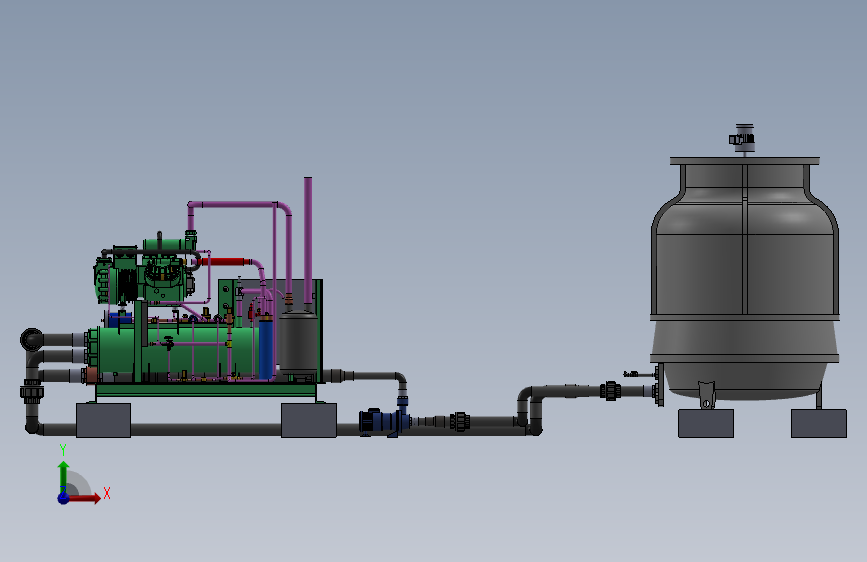Select the leftmost concrete block under the skid
The width and height of the screenshot is (867, 562).
(x=103, y=420)
